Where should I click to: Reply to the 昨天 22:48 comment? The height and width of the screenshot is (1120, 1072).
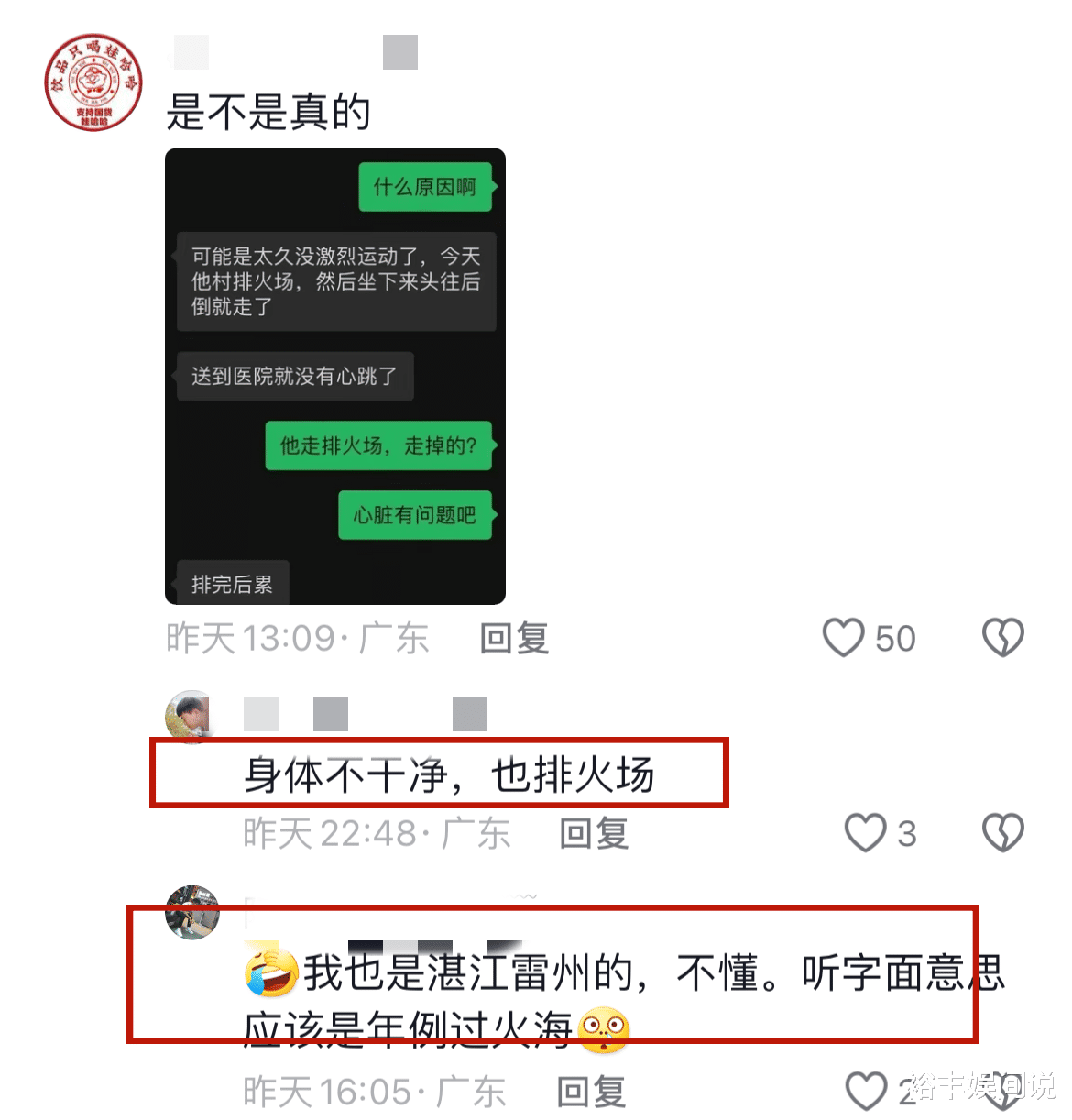tap(594, 833)
